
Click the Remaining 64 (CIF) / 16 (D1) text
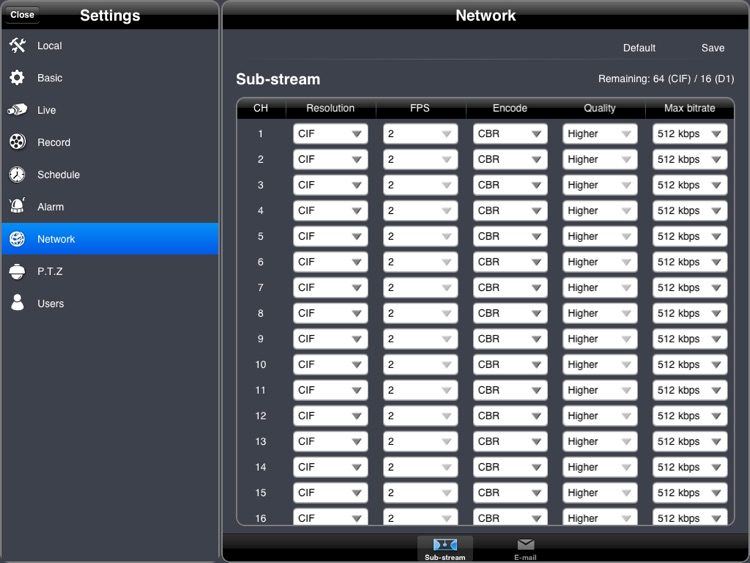(x=666, y=79)
